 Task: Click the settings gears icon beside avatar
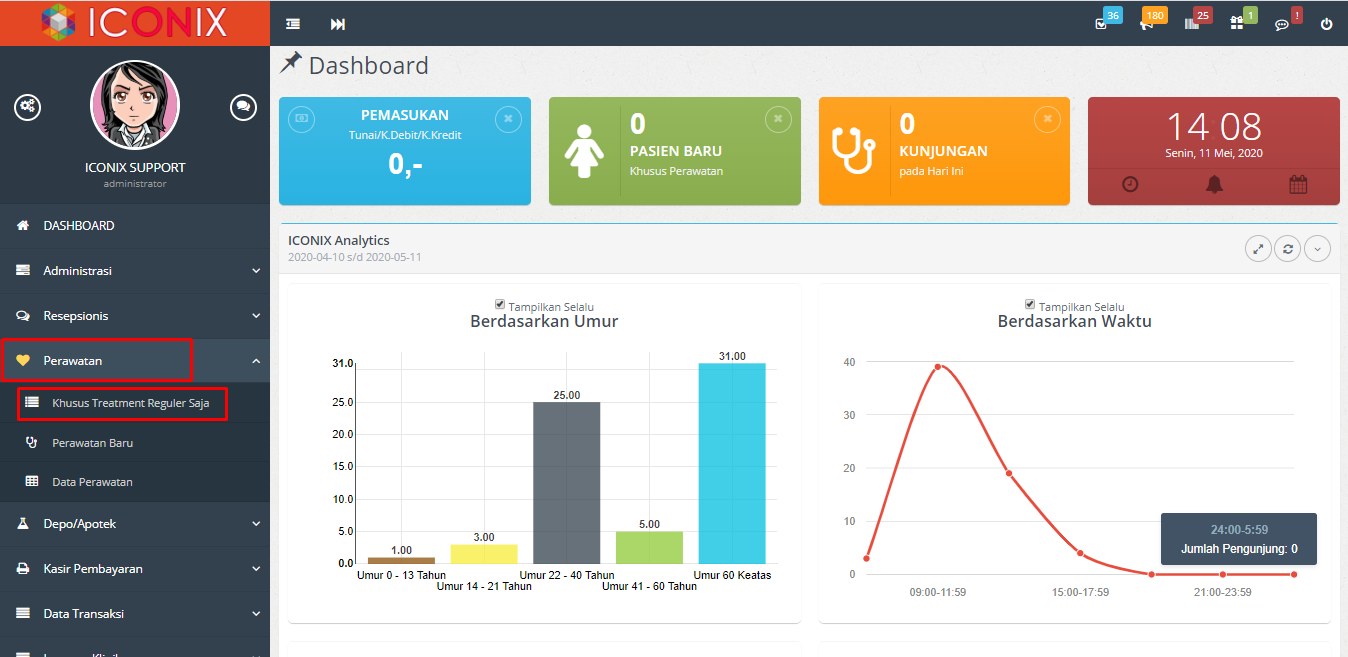tap(27, 107)
